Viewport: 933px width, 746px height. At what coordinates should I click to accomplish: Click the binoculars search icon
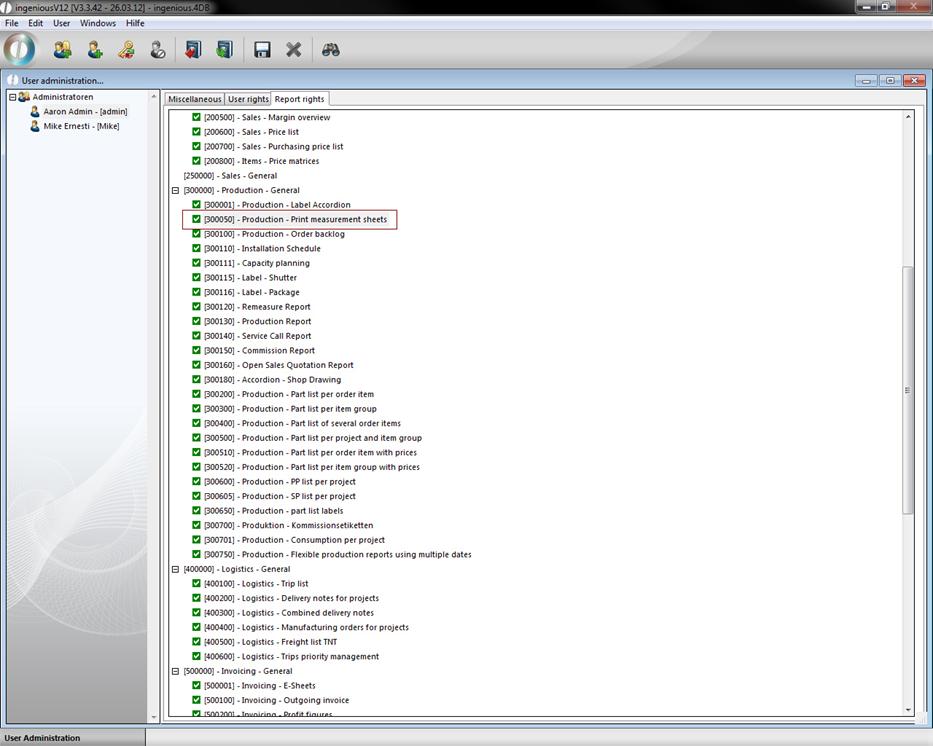click(331, 49)
